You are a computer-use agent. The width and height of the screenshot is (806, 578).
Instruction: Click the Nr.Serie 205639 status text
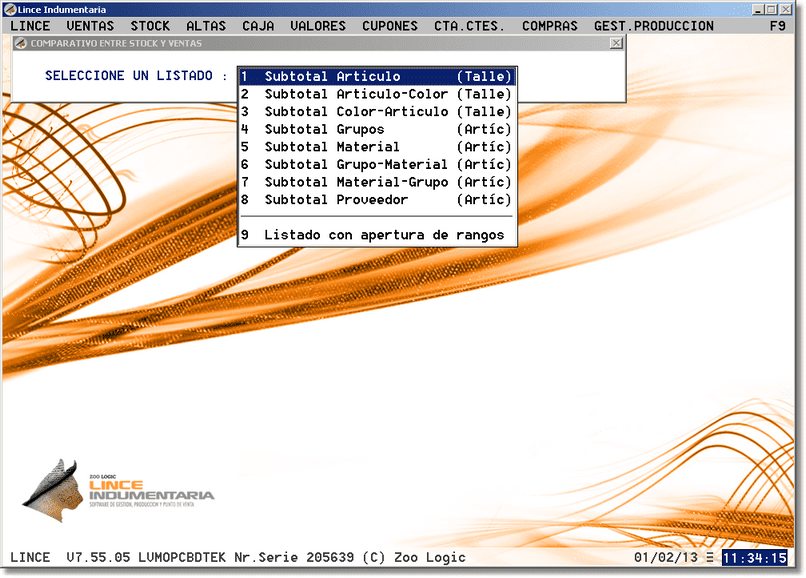coord(294,557)
